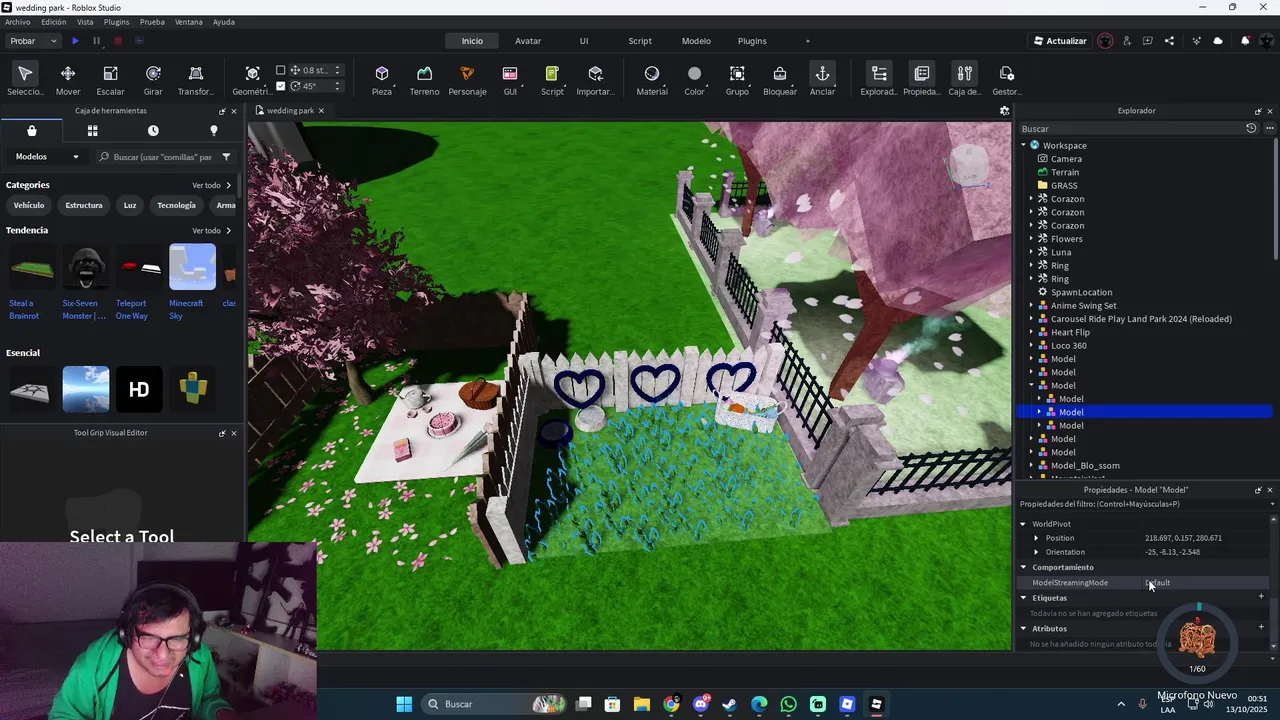Open WhatsApp from the taskbar

(x=788, y=704)
